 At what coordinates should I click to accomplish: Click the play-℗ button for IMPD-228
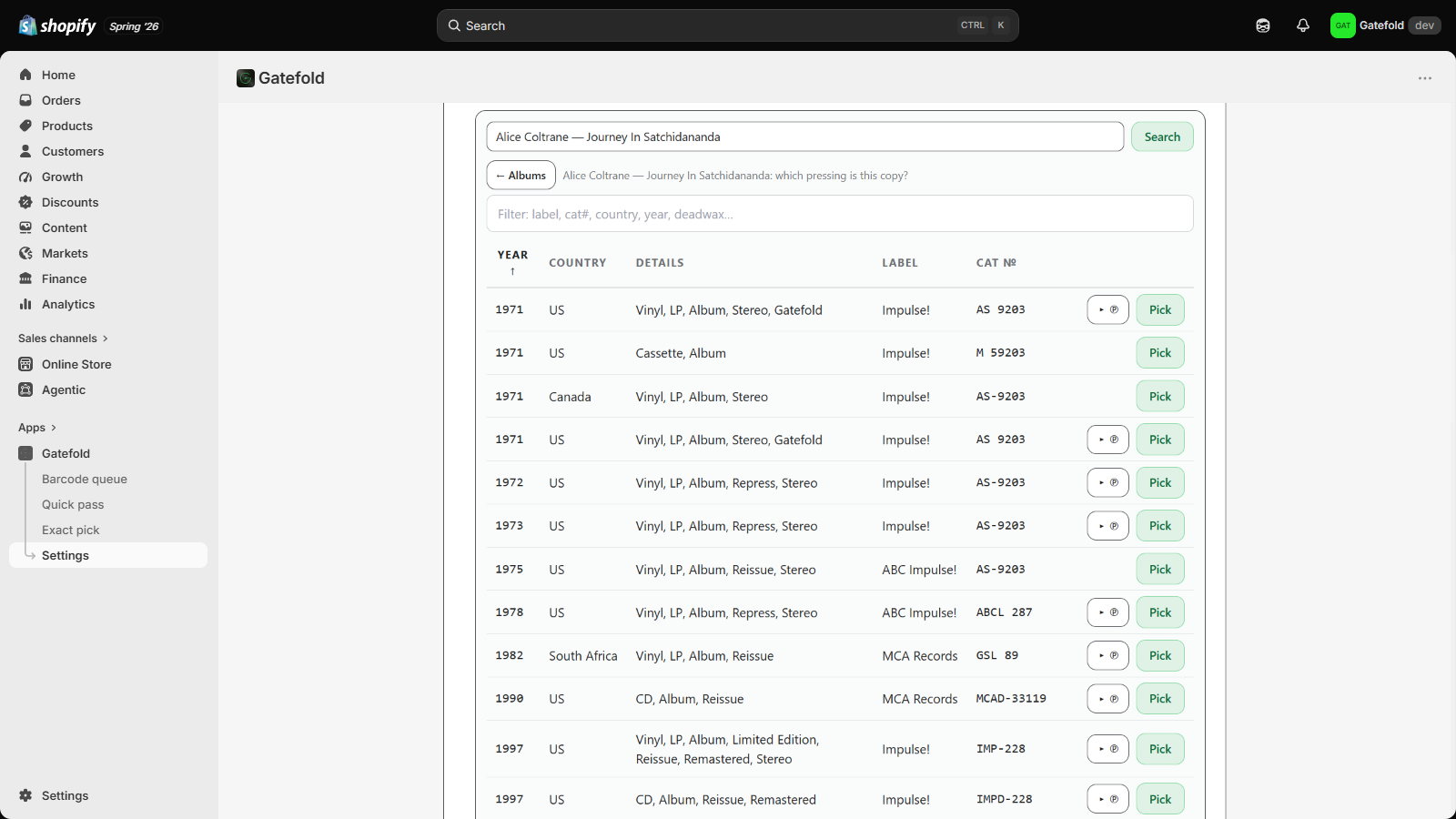click(1107, 799)
